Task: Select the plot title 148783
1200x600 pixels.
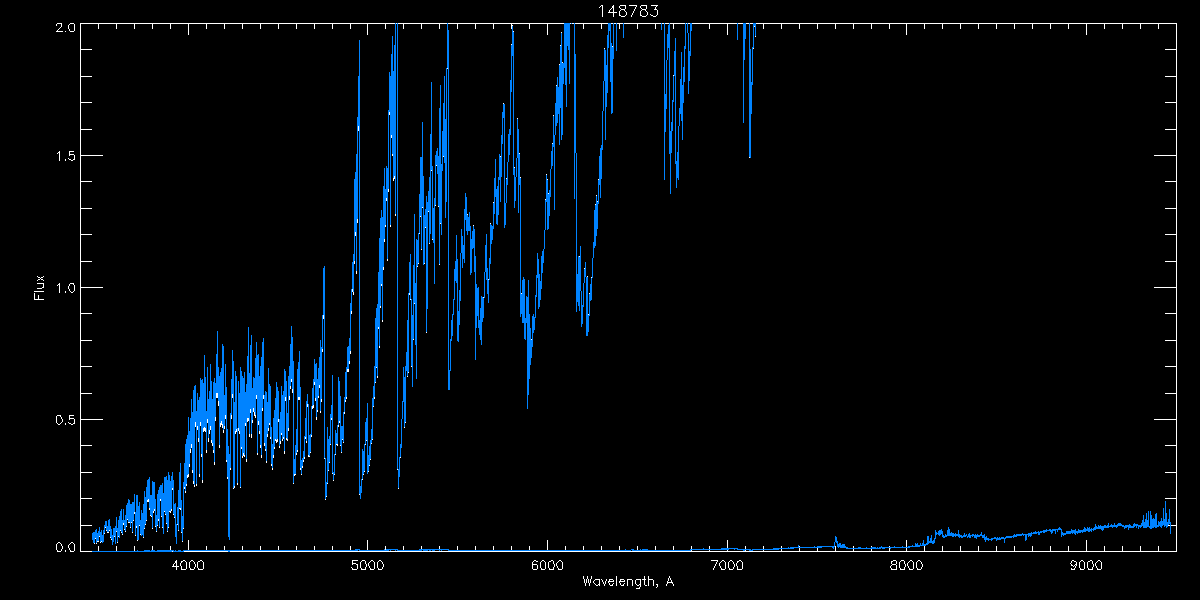Action: pos(628,11)
